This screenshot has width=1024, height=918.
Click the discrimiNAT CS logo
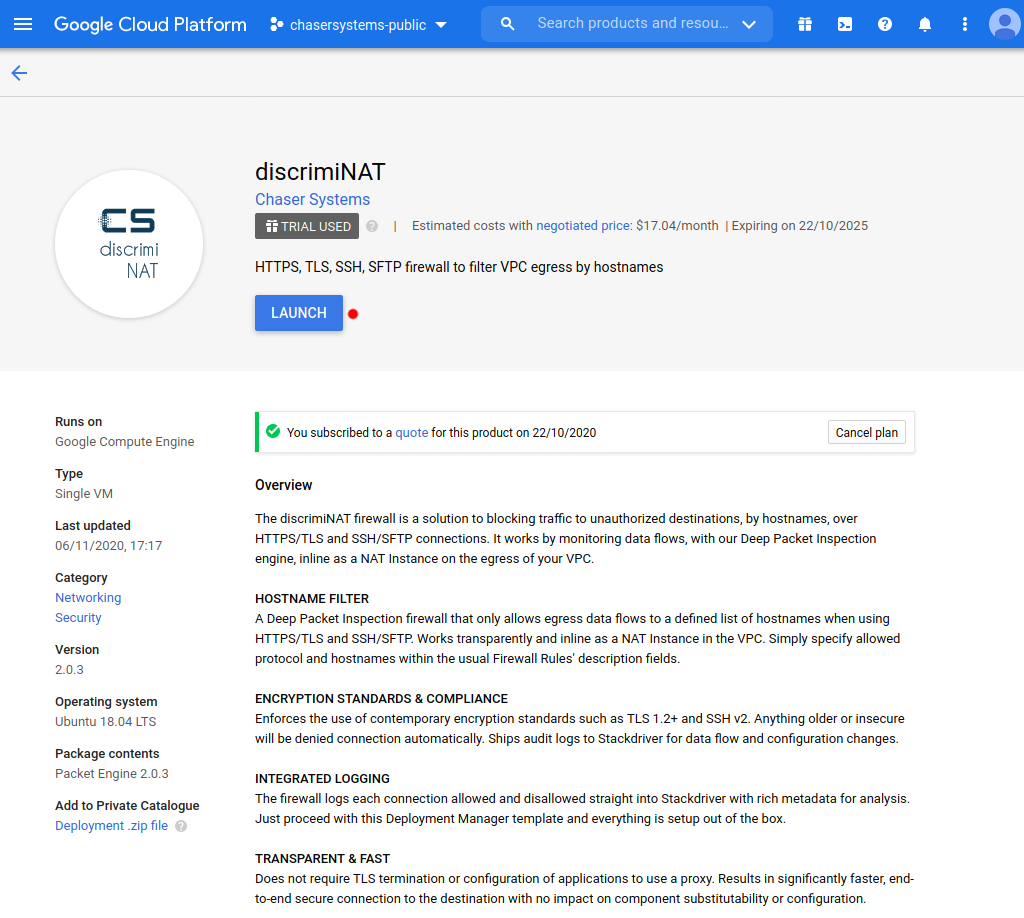[128, 243]
